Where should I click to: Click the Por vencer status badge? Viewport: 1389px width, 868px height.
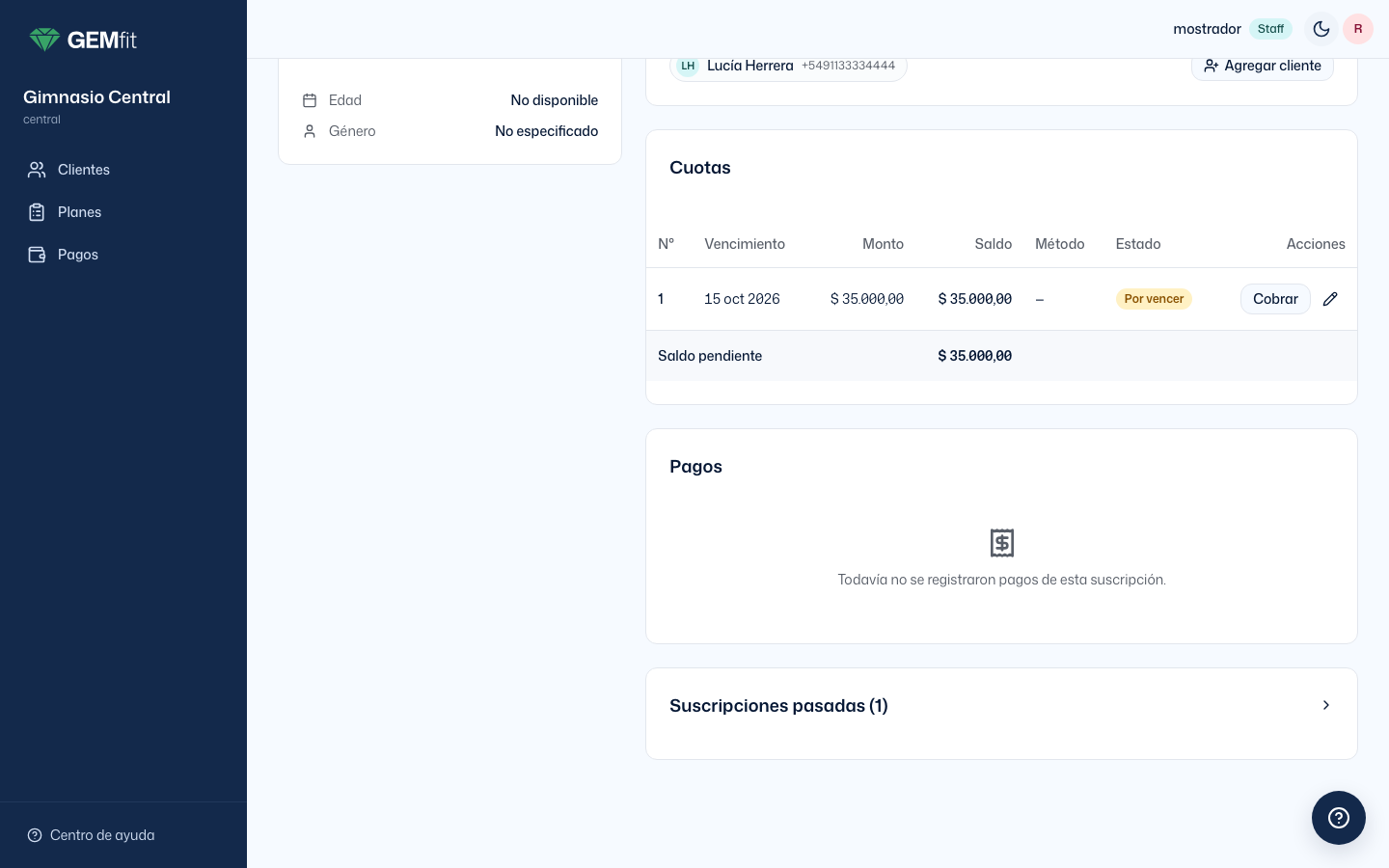1154,299
